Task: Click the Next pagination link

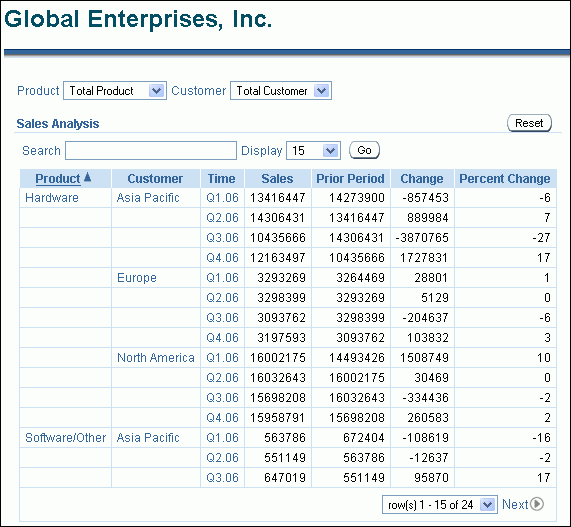Action: [x=515, y=504]
